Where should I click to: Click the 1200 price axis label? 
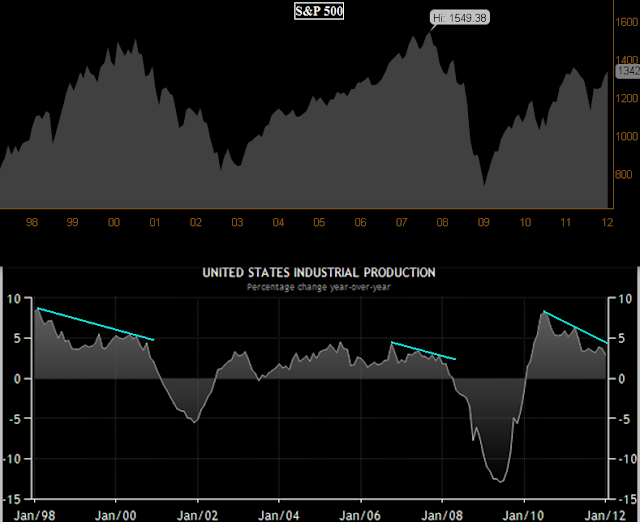[x=627, y=98]
